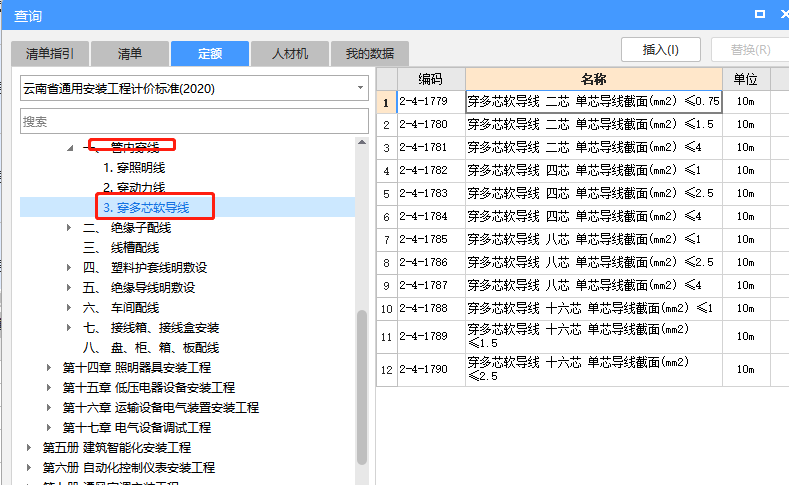Expand 第六册 自动化控制仪表安装工程
Screen dimensions: 789x485
[29, 467]
